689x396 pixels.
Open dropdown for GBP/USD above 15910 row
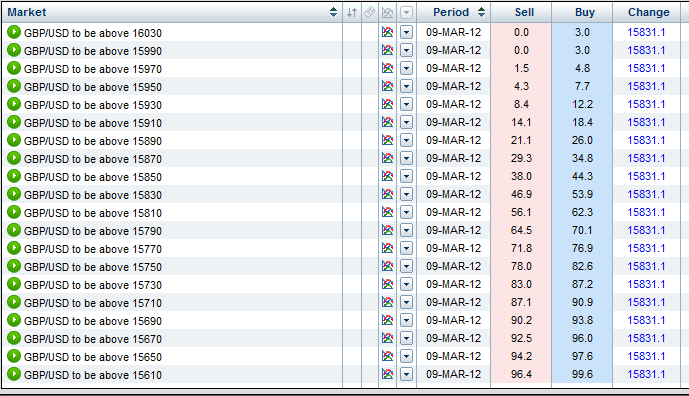(x=406, y=123)
